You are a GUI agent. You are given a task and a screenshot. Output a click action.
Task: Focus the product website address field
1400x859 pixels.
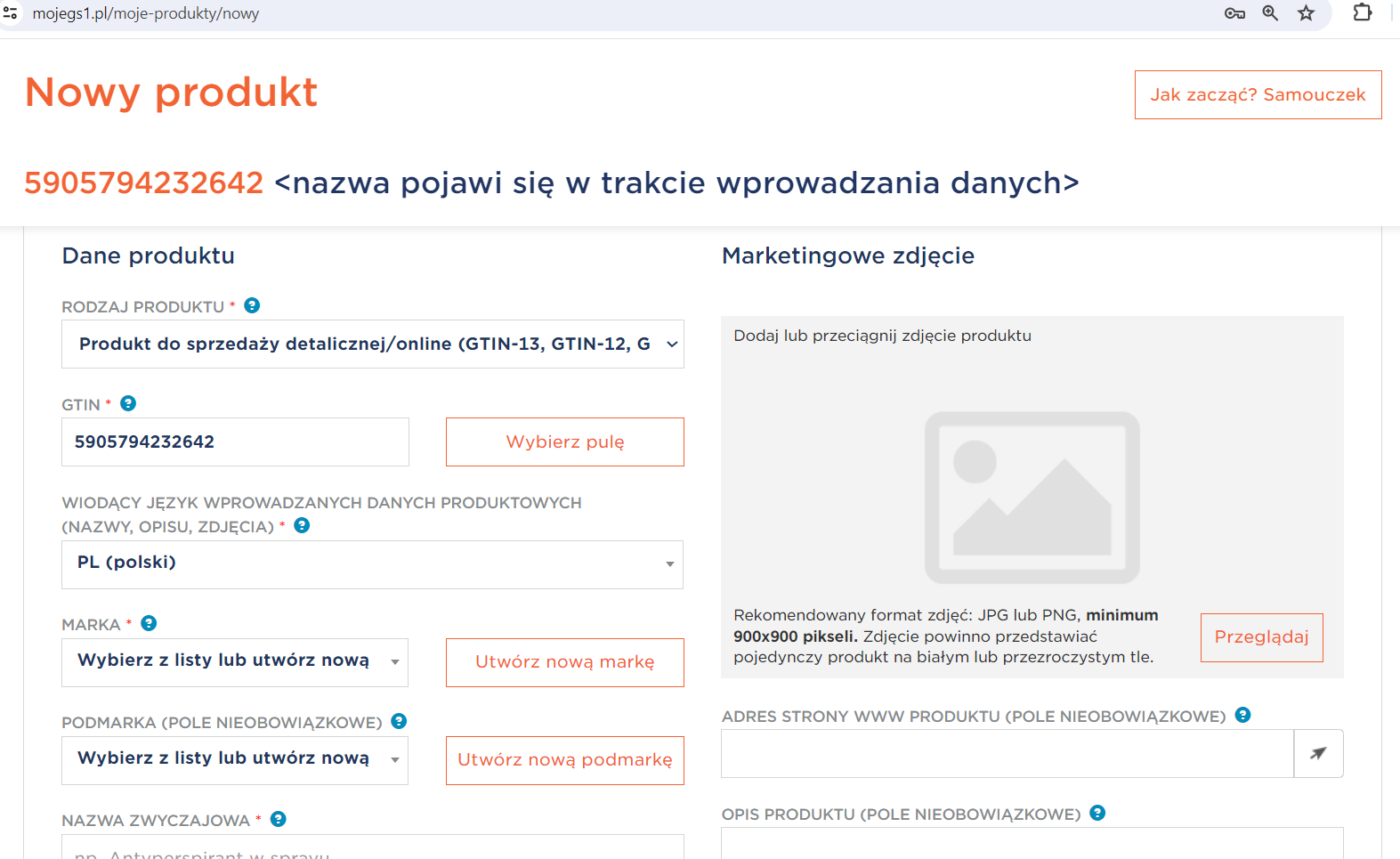tap(1008, 754)
